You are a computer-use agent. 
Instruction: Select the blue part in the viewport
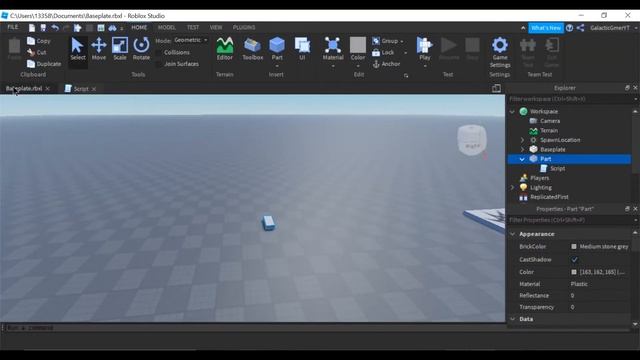click(x=268, y=223)
